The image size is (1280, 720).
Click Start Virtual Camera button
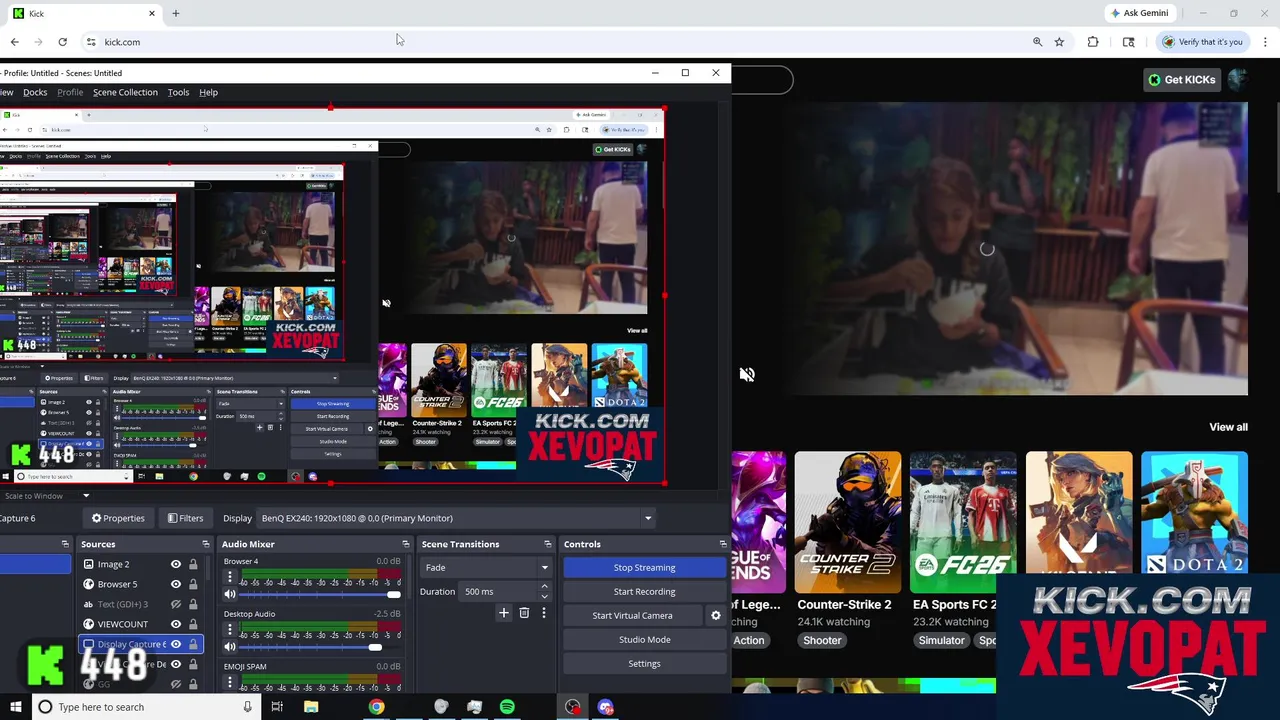[x=632, y=616]
